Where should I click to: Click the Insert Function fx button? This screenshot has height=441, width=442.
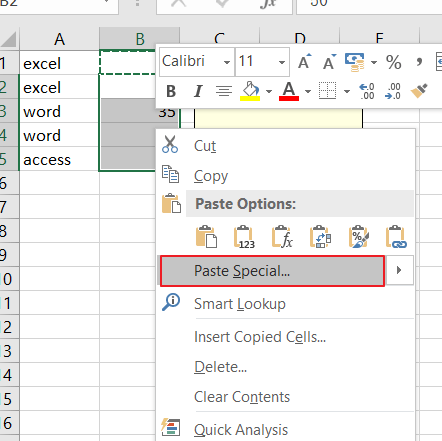coord(268,4)
